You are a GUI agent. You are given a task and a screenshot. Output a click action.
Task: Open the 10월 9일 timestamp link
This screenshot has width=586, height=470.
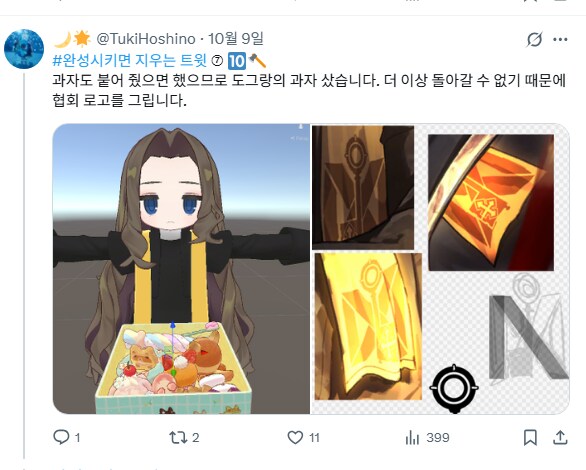236,38
